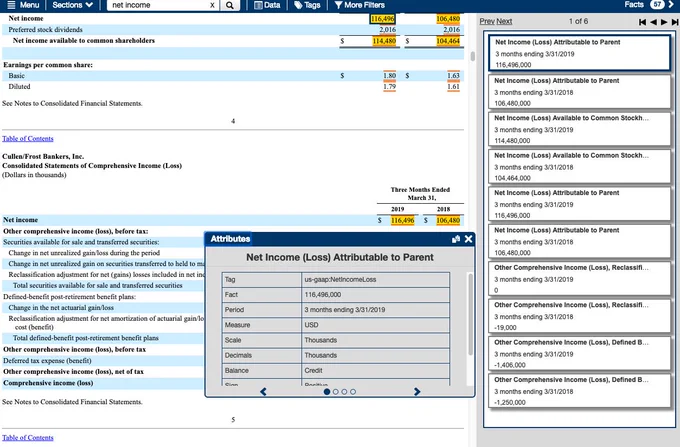The width and height of the screenshot is (680, 447).
Task: Click the magnifier search button
Action: [230, 5]
